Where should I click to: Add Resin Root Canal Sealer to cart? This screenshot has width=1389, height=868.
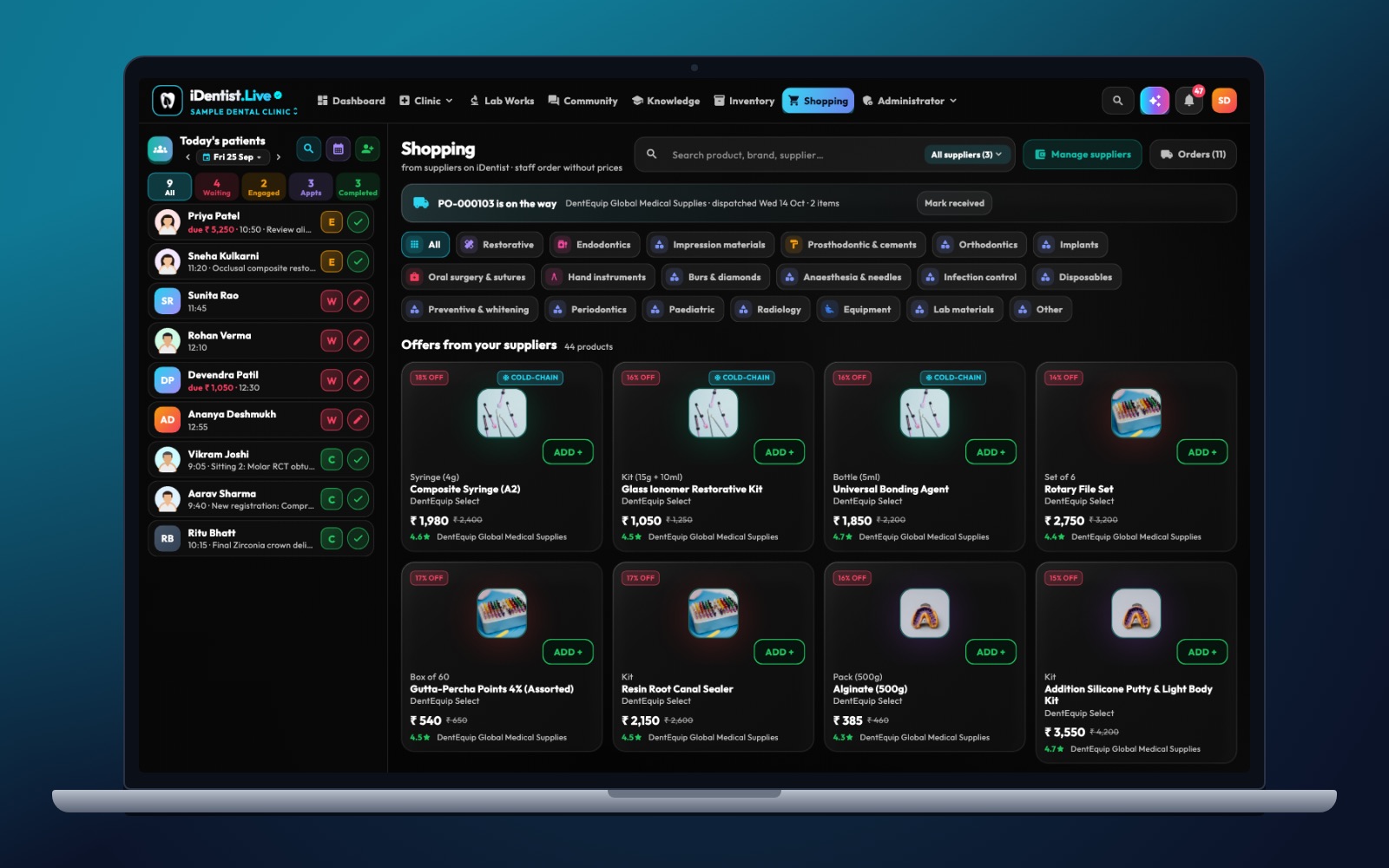coord(779,652)
